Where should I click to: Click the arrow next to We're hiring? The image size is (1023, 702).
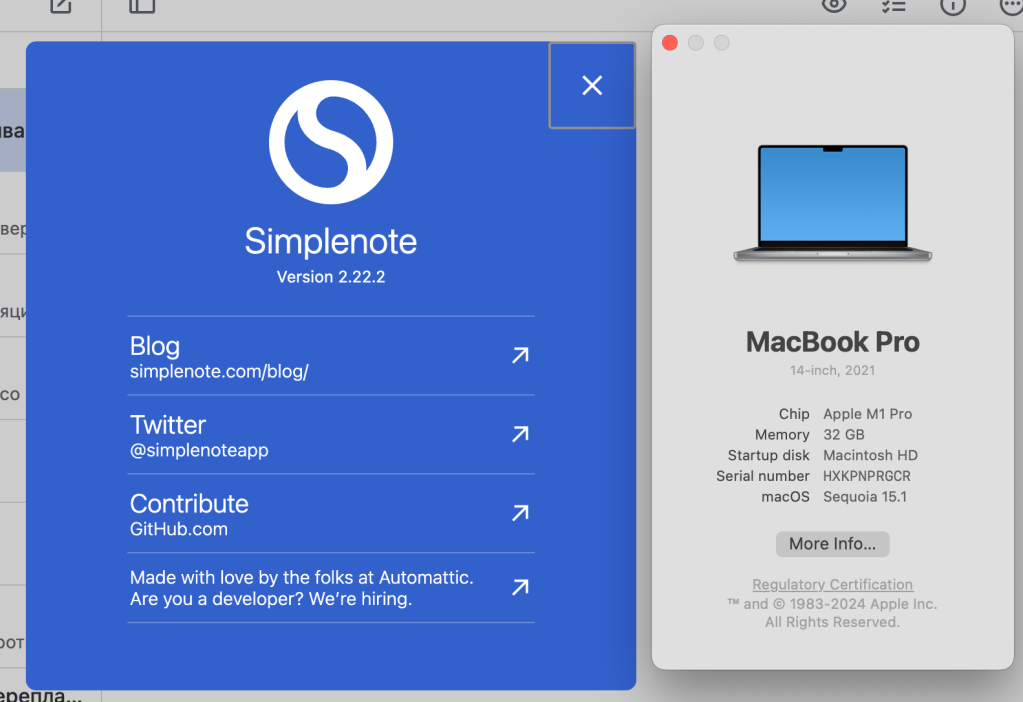pos(520,587)
